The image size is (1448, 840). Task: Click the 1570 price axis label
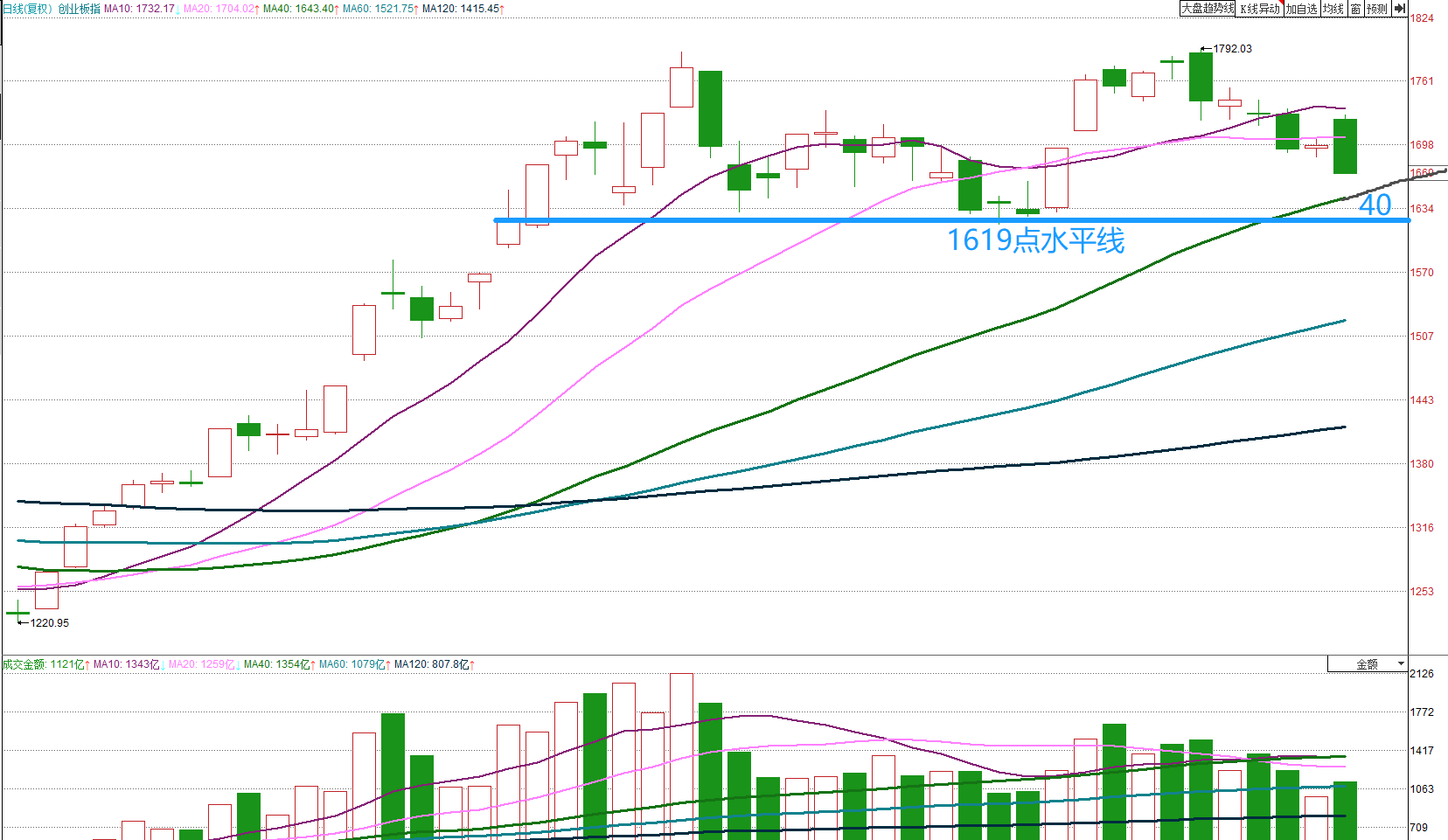pyautogui.click(x=1422, y=273)
